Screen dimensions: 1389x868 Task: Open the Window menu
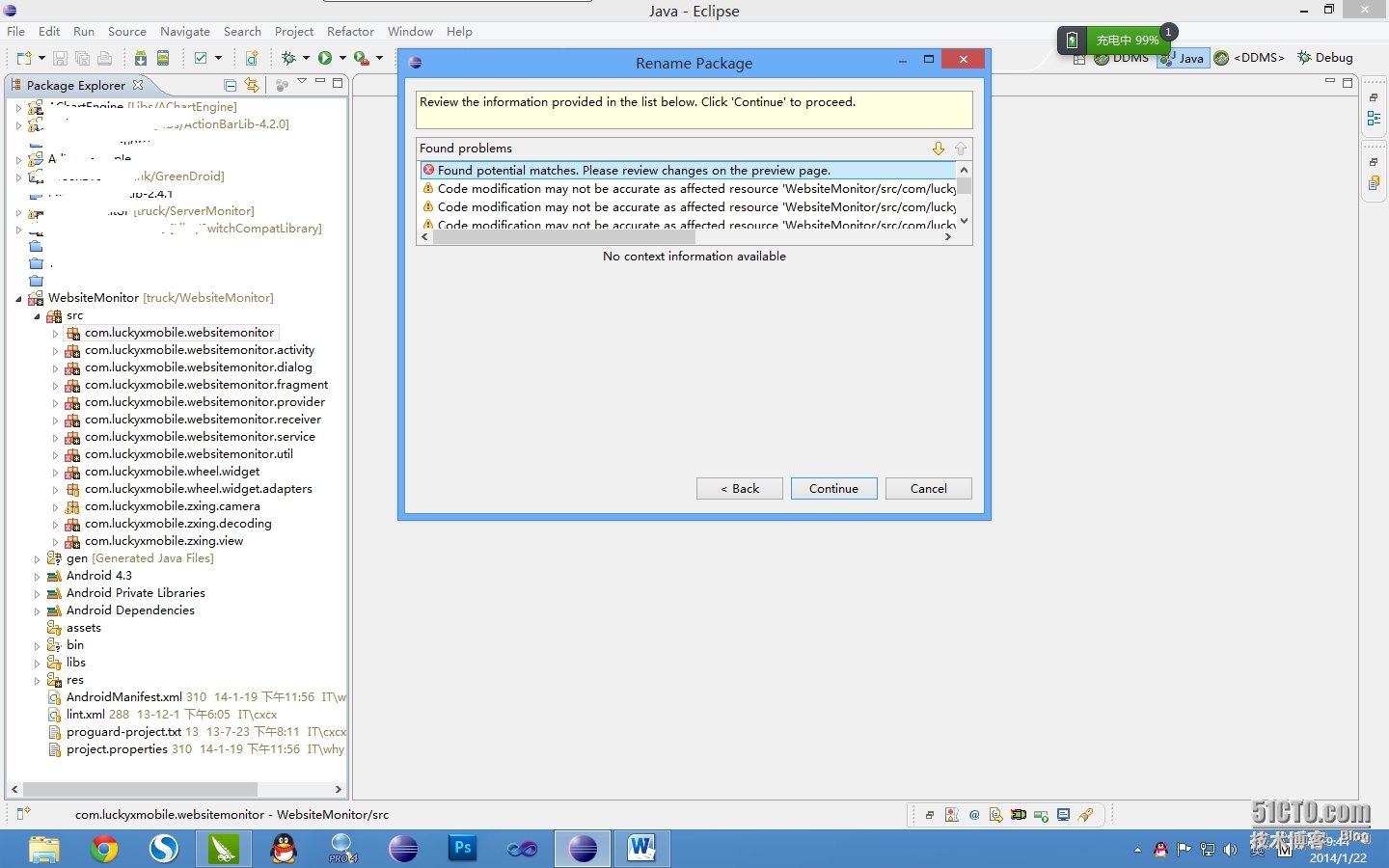pos(410,32)
